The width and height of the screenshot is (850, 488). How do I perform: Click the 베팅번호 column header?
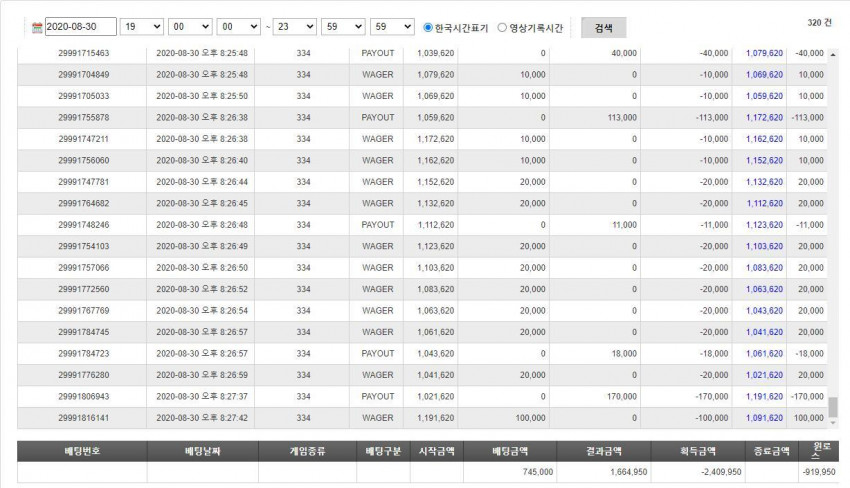point(82,451)
